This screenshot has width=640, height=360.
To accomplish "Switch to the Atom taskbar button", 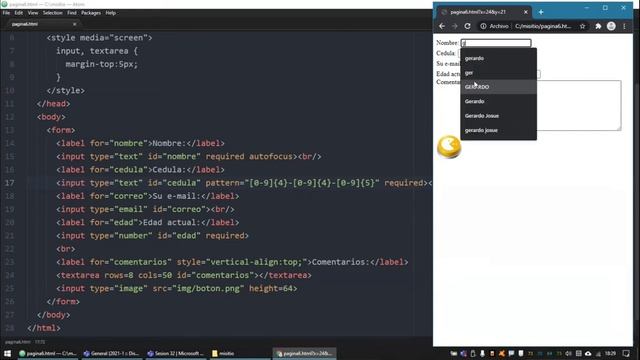I will coord(47,353).
